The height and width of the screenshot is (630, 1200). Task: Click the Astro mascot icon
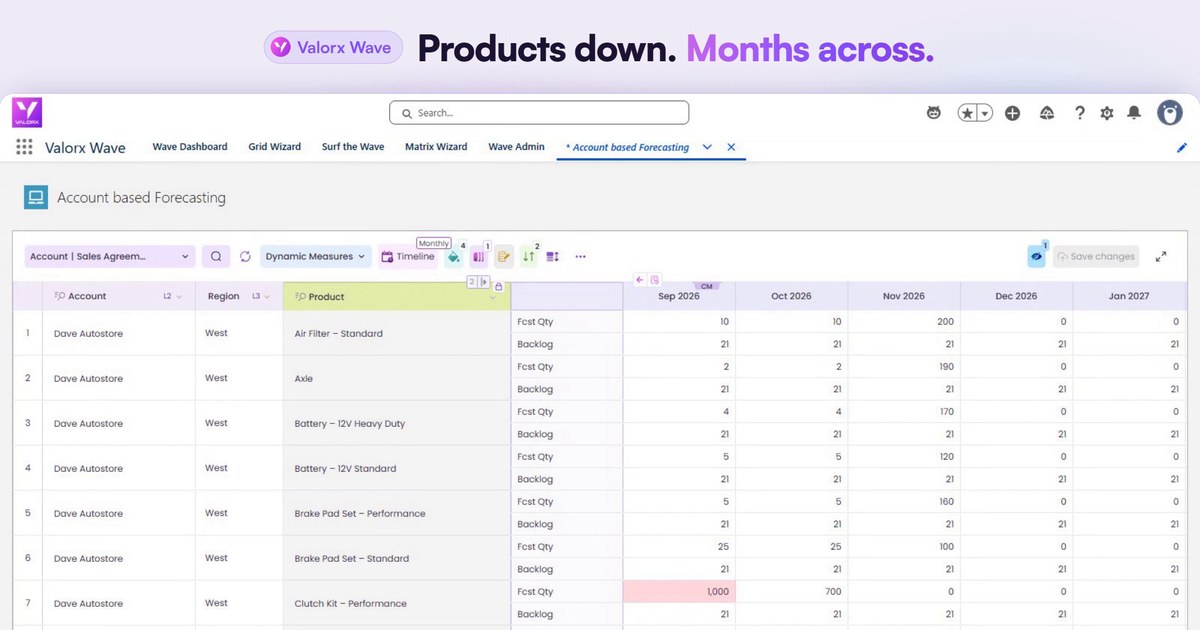tap(934, 113)
